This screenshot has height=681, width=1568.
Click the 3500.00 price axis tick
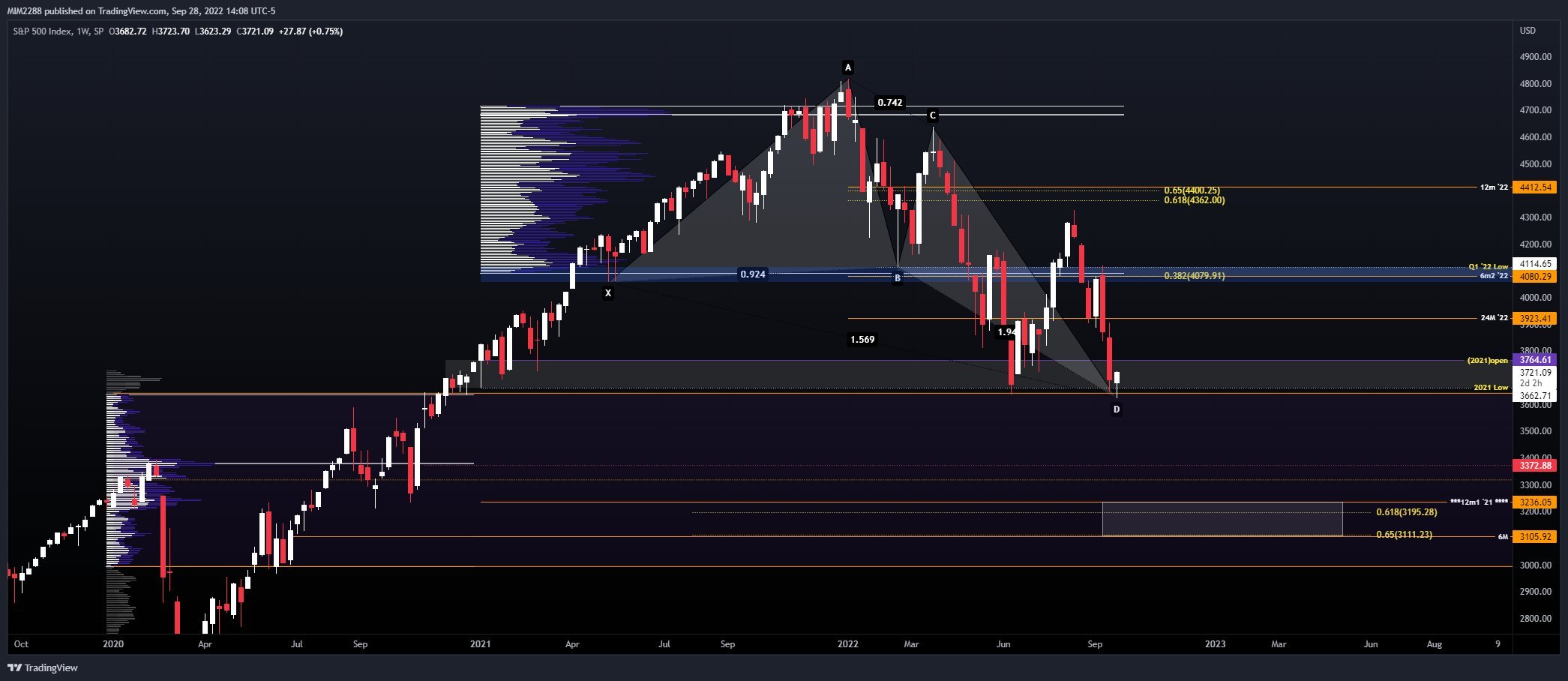(x=1535, y=431)
